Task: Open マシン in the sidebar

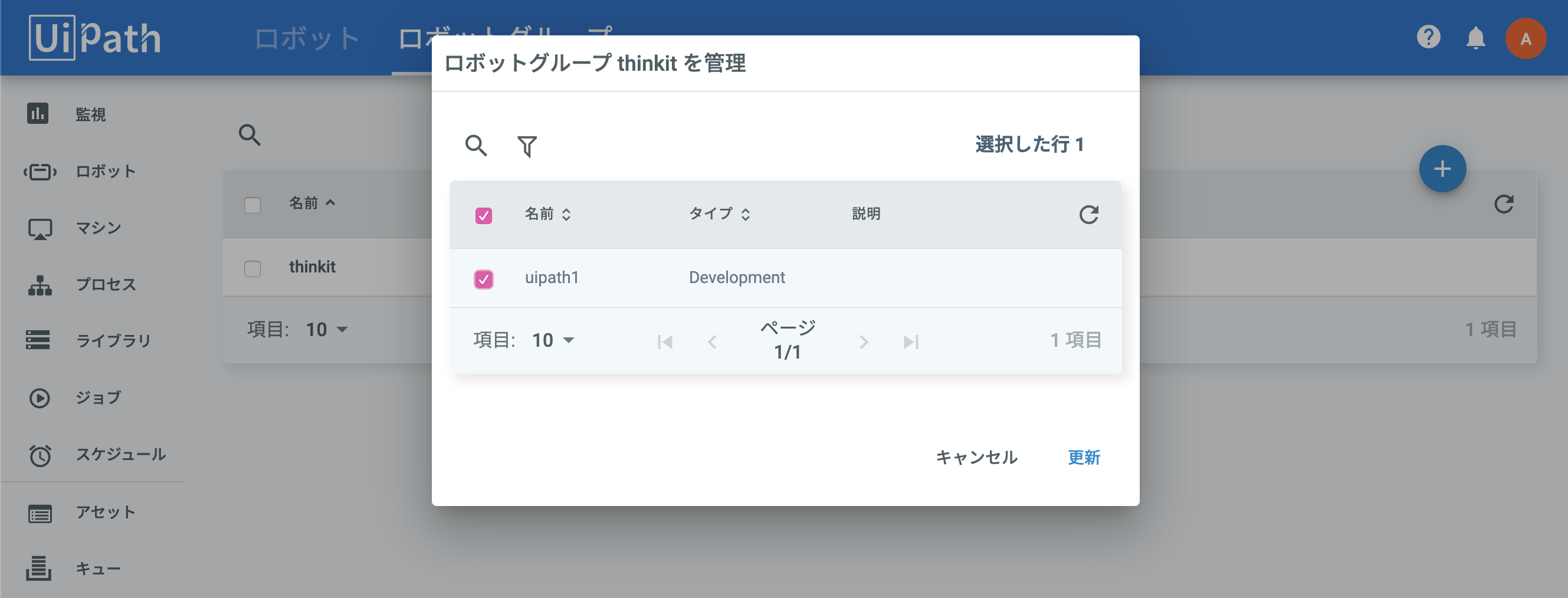Action: pyautogui.click(x=98, y=228)
